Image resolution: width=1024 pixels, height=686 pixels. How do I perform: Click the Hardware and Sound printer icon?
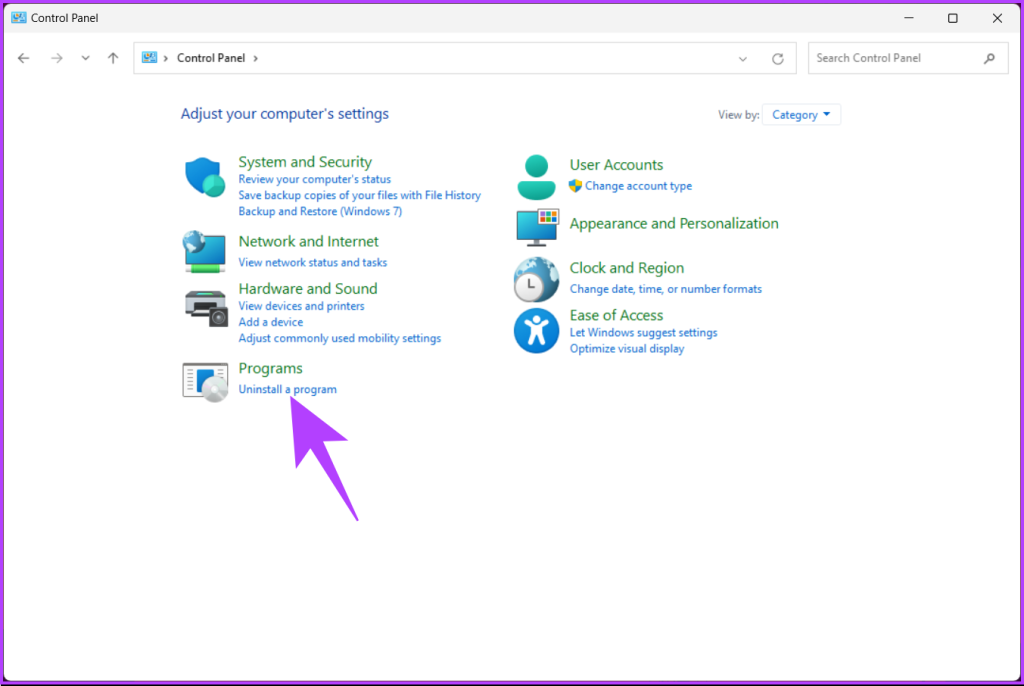click(x=204, y=307)
